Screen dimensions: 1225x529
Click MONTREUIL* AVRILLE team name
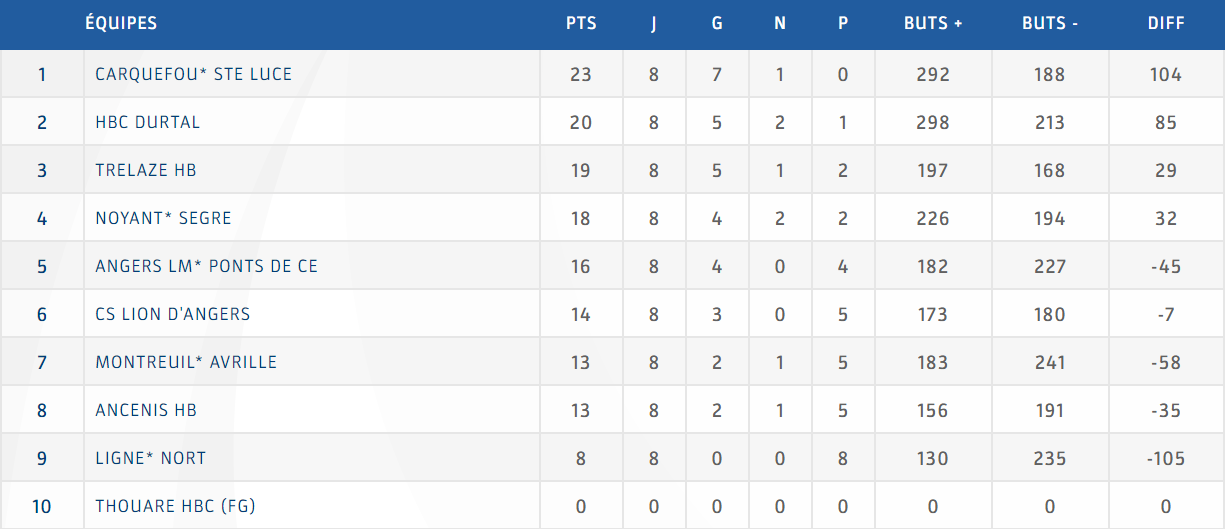pos(186,362)
